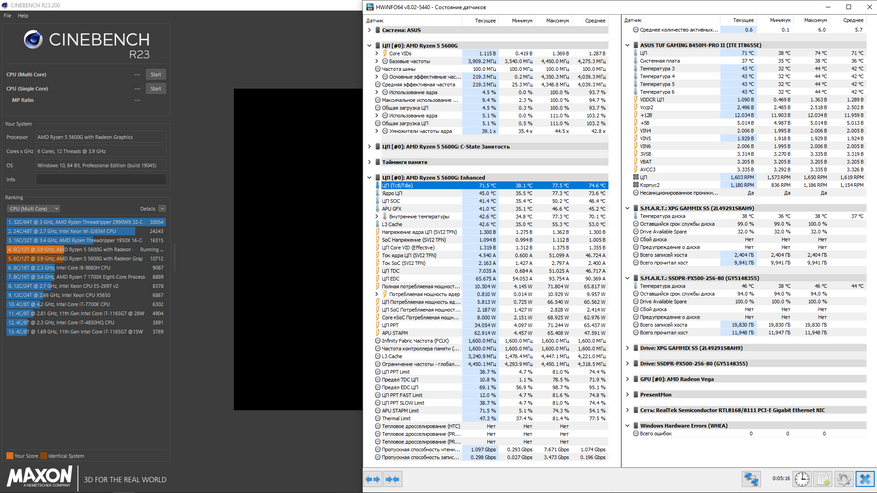
Task: Click the lightning icon beside +12В row
Action: pyautogui.click(x=635, y=115)
